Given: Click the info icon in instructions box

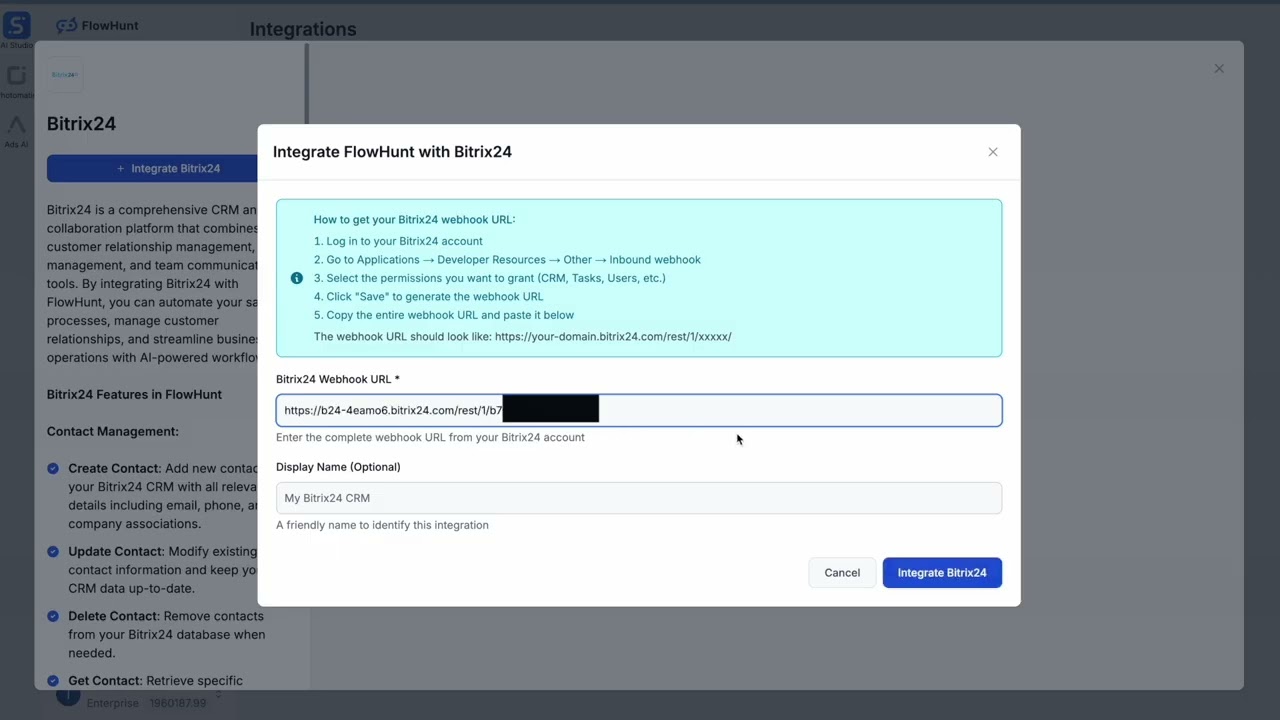Looking at the screenshot, I should click(297, 278).
